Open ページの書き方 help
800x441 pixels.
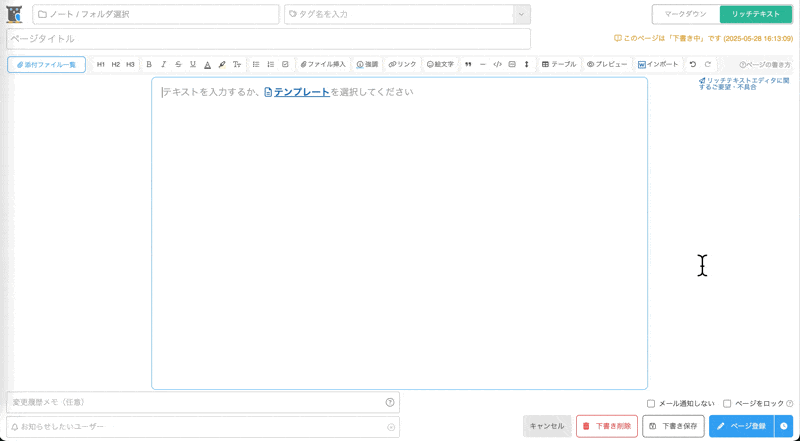pyautogui.click(x=765, y=65)
